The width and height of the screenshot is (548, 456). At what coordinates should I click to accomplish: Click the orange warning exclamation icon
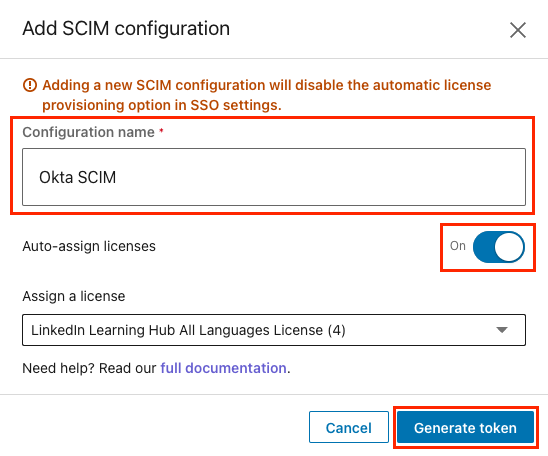click(x=30, y=85)
